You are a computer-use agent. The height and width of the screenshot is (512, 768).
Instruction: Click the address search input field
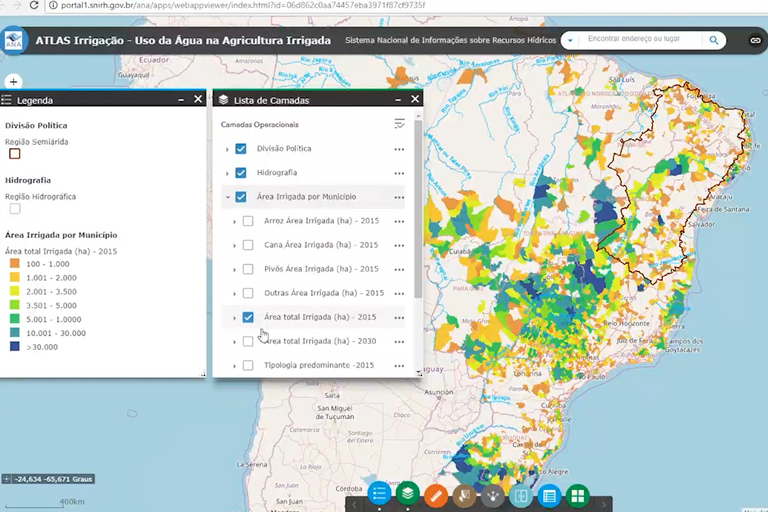640,40
